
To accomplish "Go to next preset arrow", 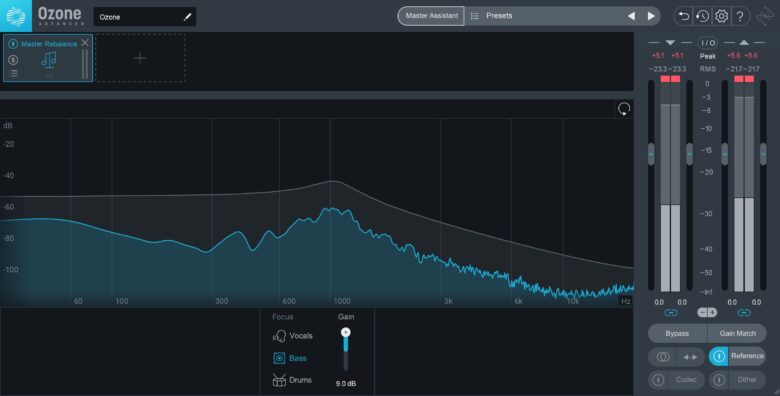I will click(651, 16).
